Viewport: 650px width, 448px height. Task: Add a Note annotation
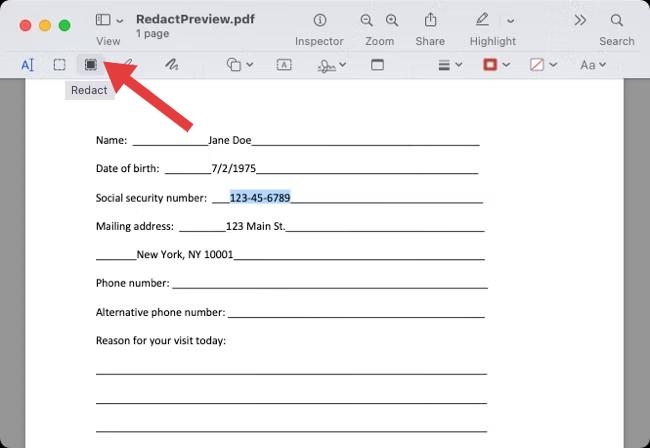coord(377,65)
